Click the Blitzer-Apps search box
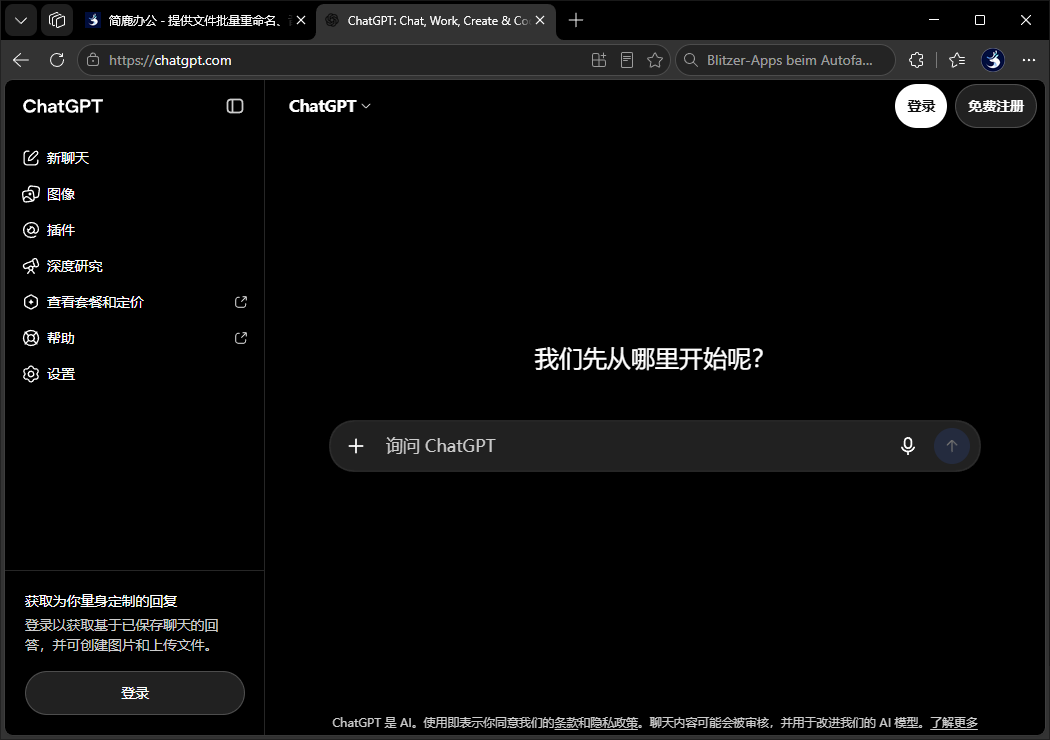 click(x=785, y=60)
